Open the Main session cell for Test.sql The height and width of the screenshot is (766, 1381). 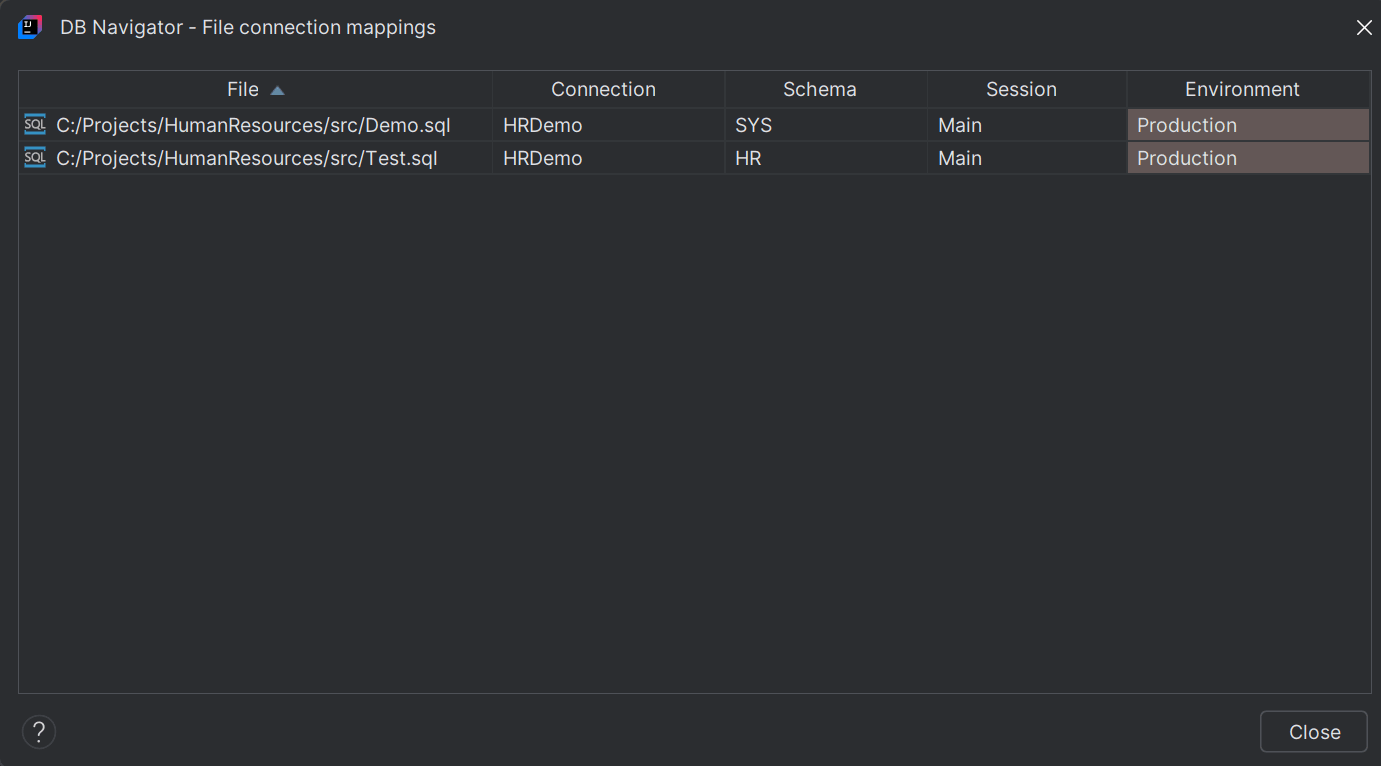(x=959, y=158)
